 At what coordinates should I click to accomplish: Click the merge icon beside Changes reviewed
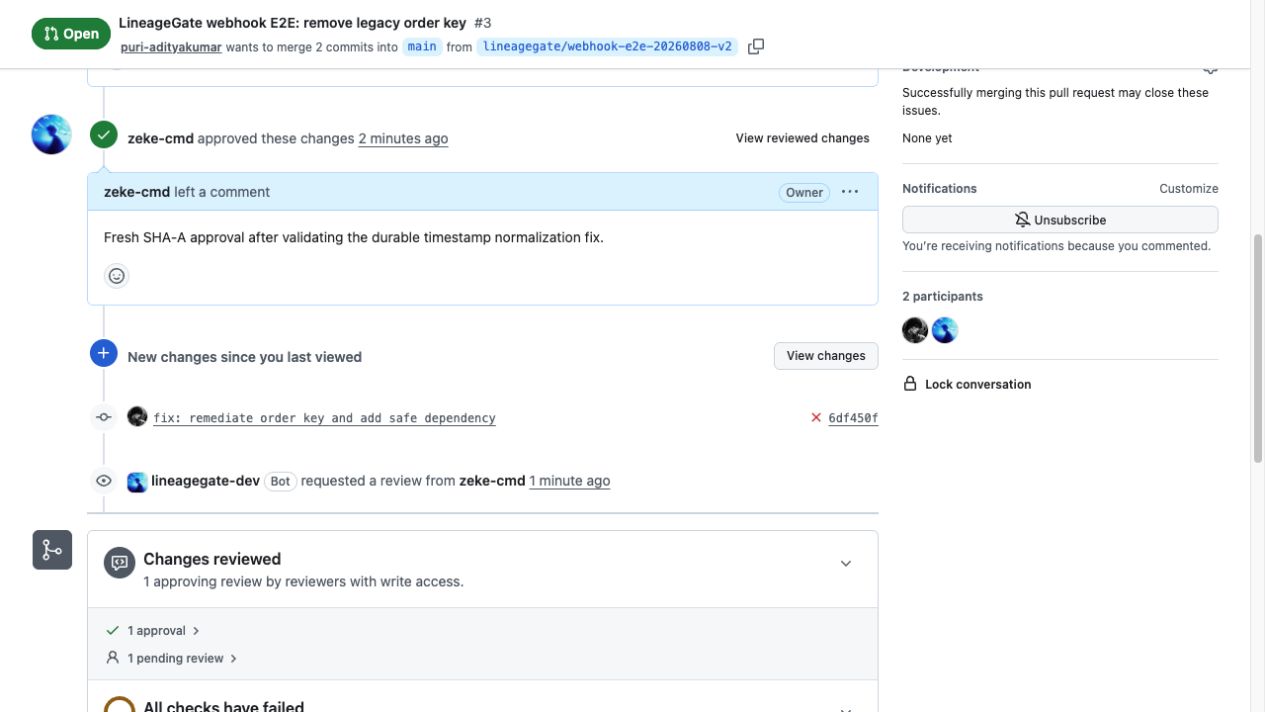52,550
